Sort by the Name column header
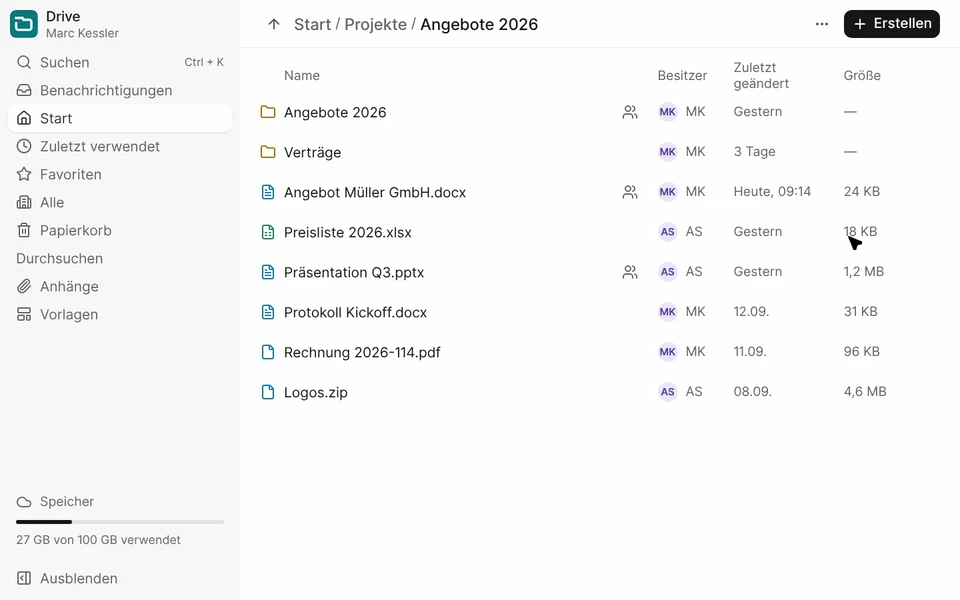 pyautogui.click(x=302, y=75)
